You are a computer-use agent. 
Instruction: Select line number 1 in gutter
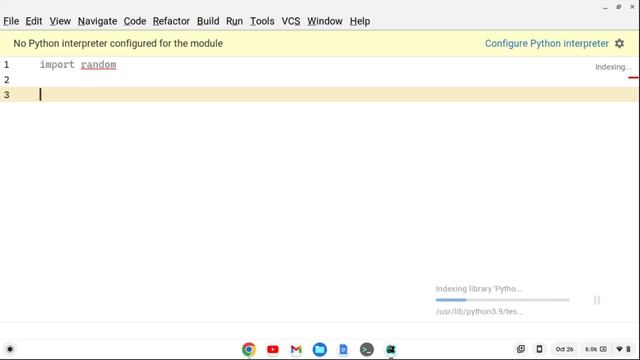[x=7, y=64]
